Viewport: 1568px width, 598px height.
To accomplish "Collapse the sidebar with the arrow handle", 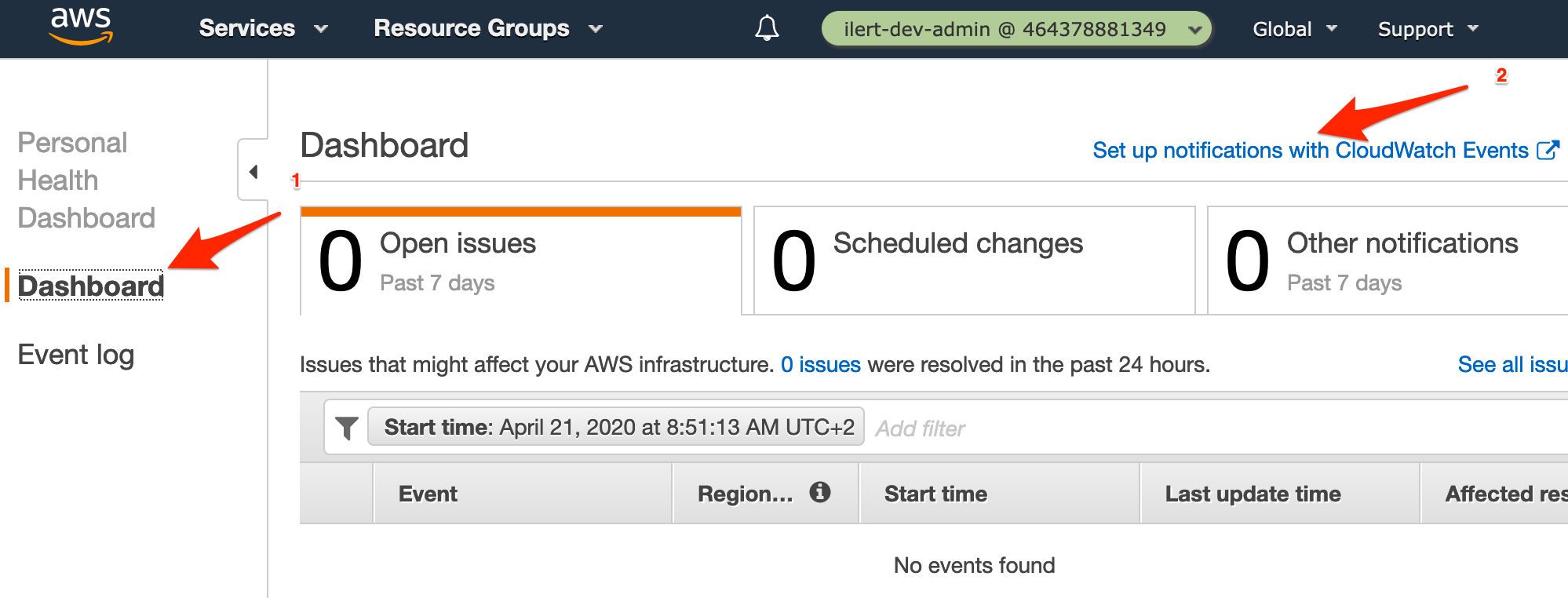I will pyautogui.click(x=253, y=171).
